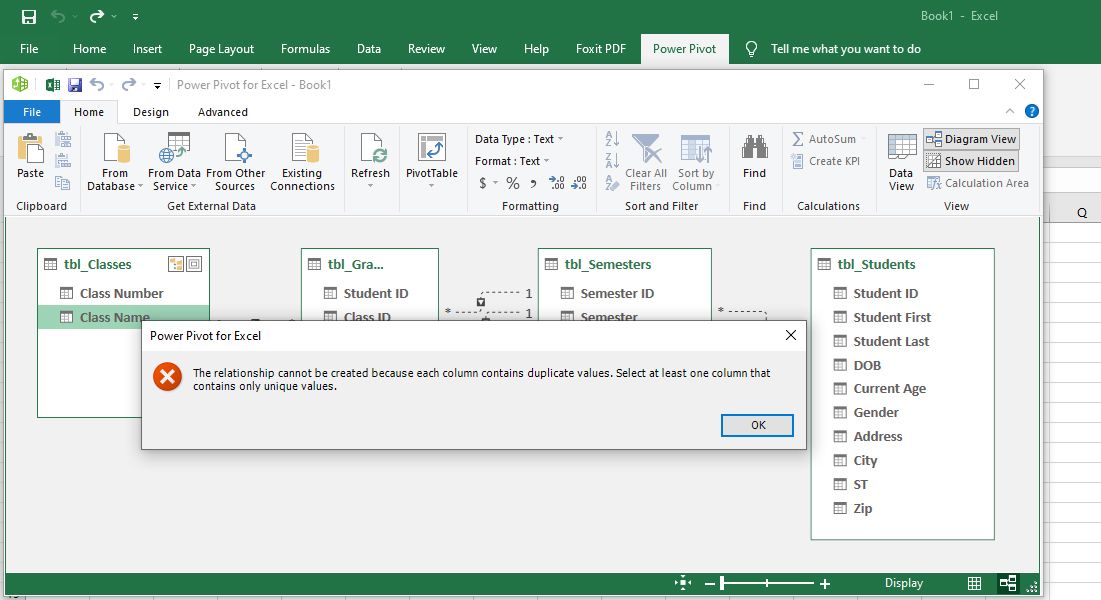Click the Refresh data icon
Viewport: 1101px width, 600px height.
tap(370, 155)
